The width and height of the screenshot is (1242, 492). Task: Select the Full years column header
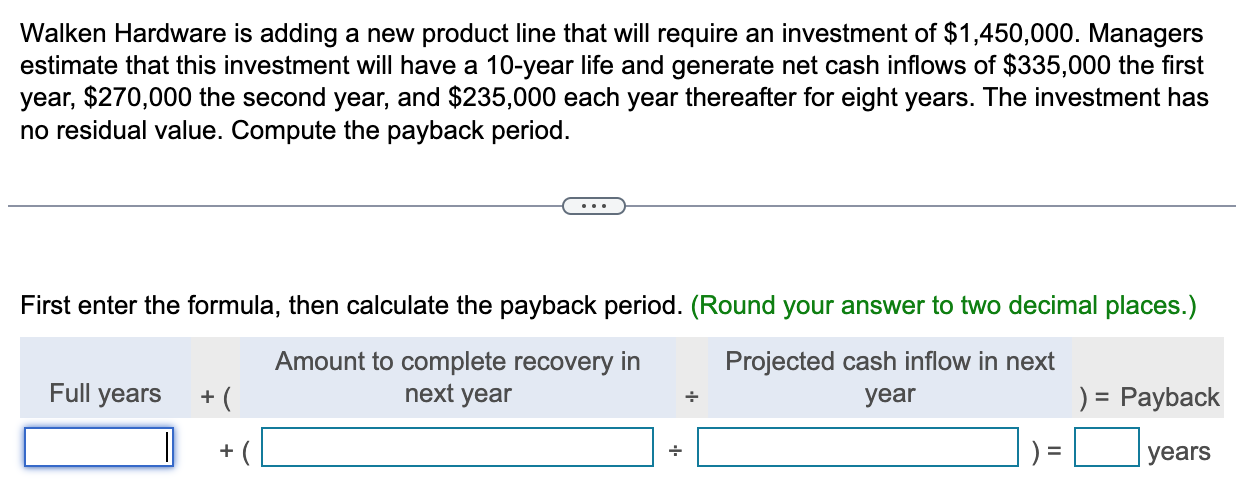pyautogui.click(x=105, y=394)
